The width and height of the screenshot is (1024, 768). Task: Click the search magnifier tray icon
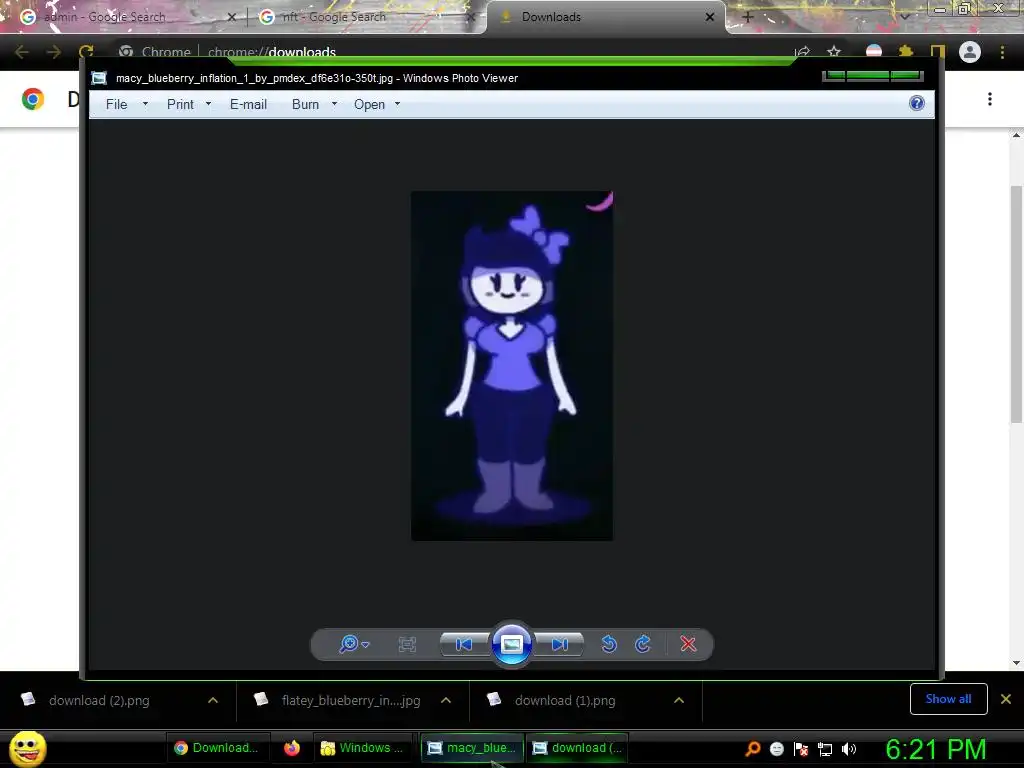[x=752, y=748]
